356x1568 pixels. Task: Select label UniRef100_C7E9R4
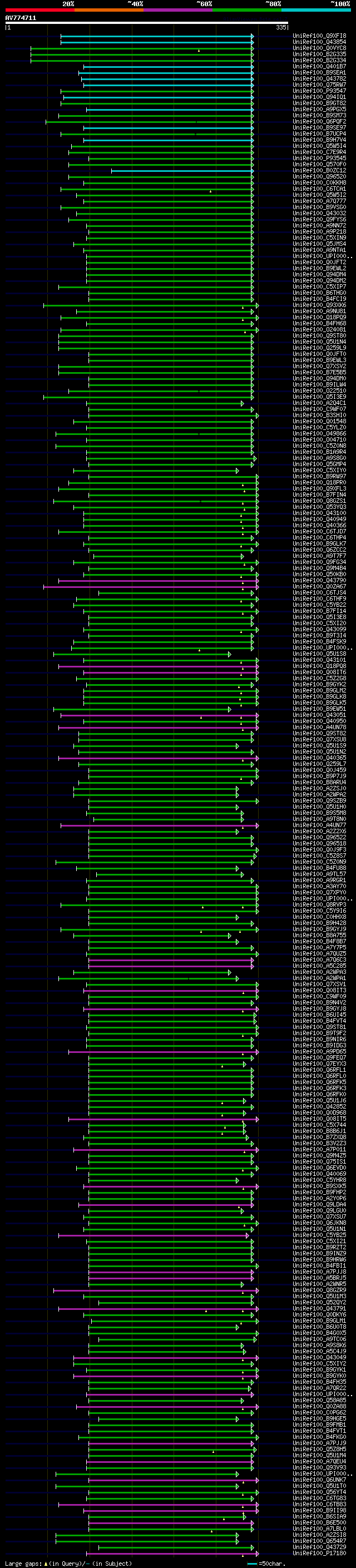pyautogui.click(x=319, y=153)
